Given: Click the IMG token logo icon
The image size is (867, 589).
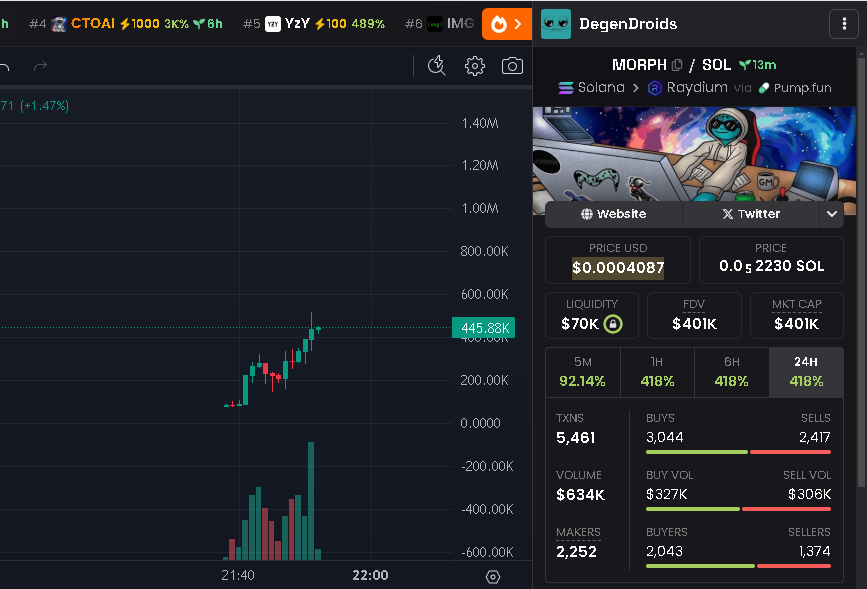Looking at the screenshot, I should 435,24.
